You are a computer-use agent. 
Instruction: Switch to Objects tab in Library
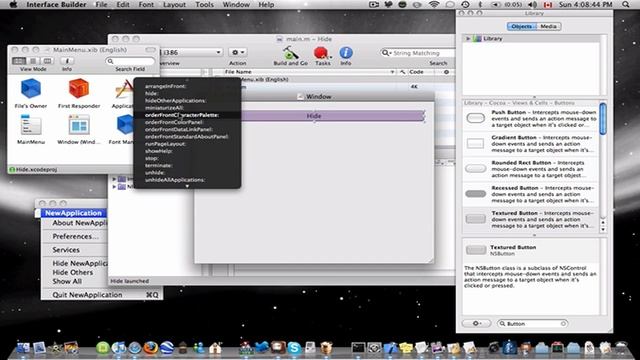coord(522,26)
